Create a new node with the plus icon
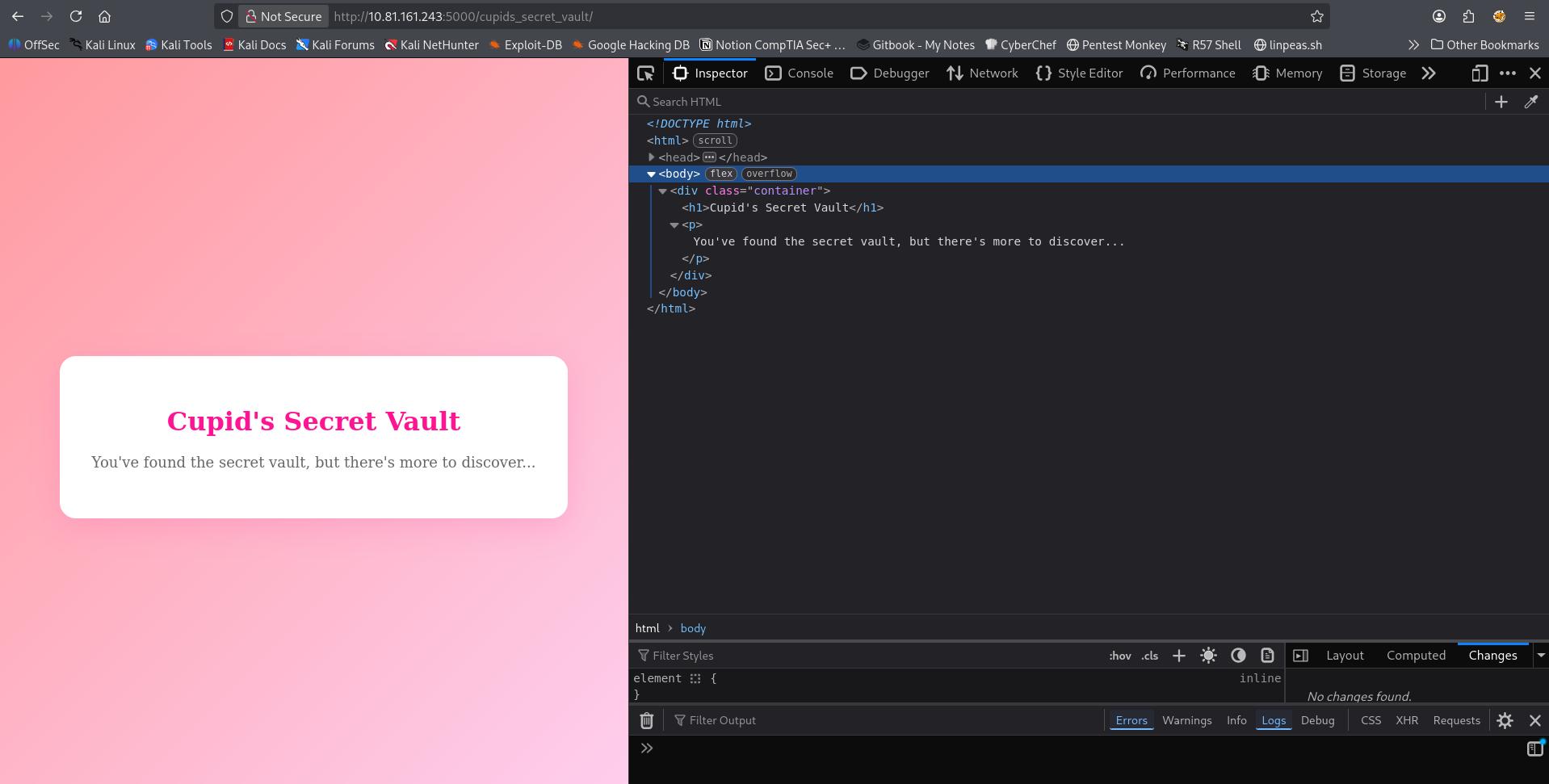 point(1500,102)
